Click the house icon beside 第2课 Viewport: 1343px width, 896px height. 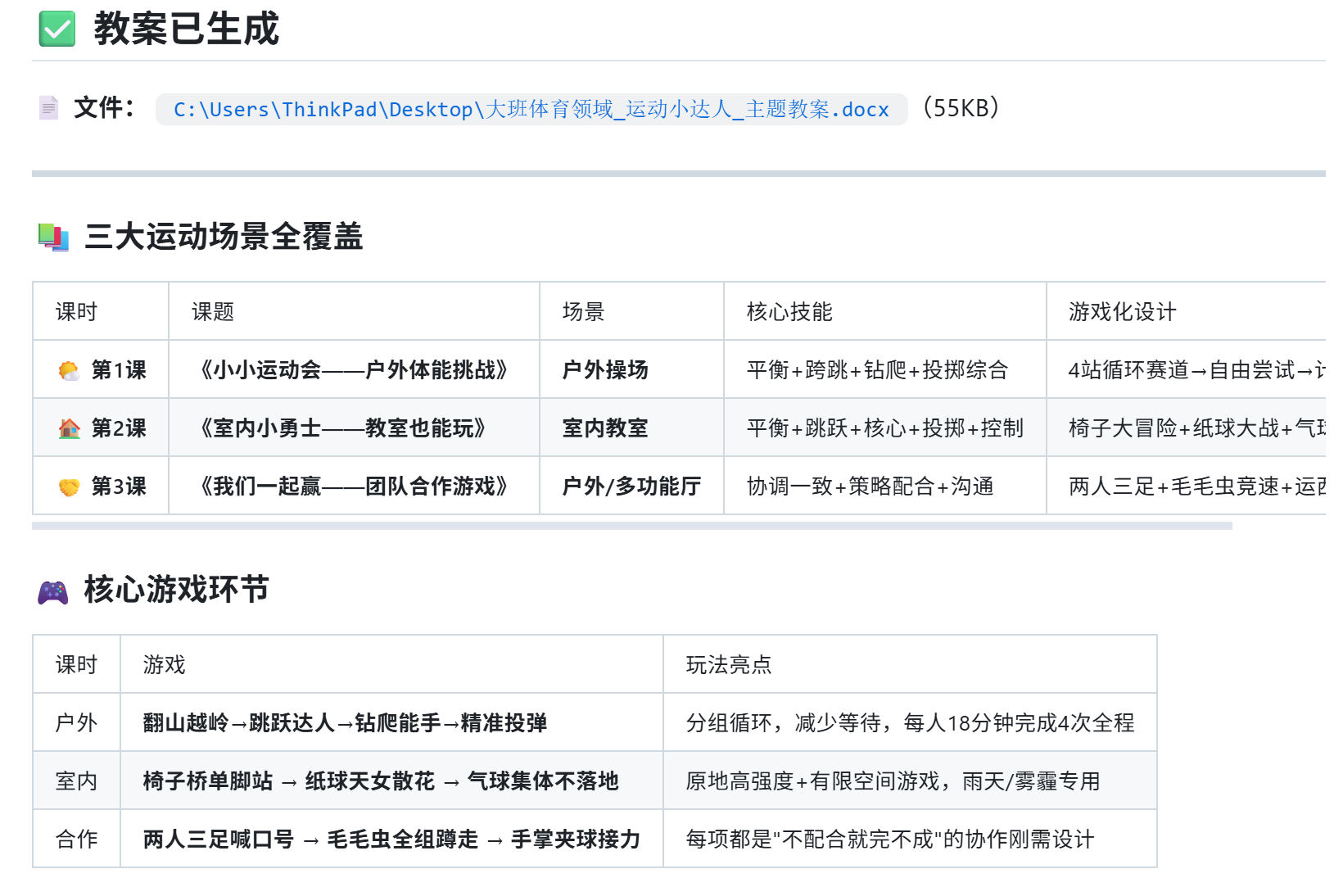pos(69,428)
